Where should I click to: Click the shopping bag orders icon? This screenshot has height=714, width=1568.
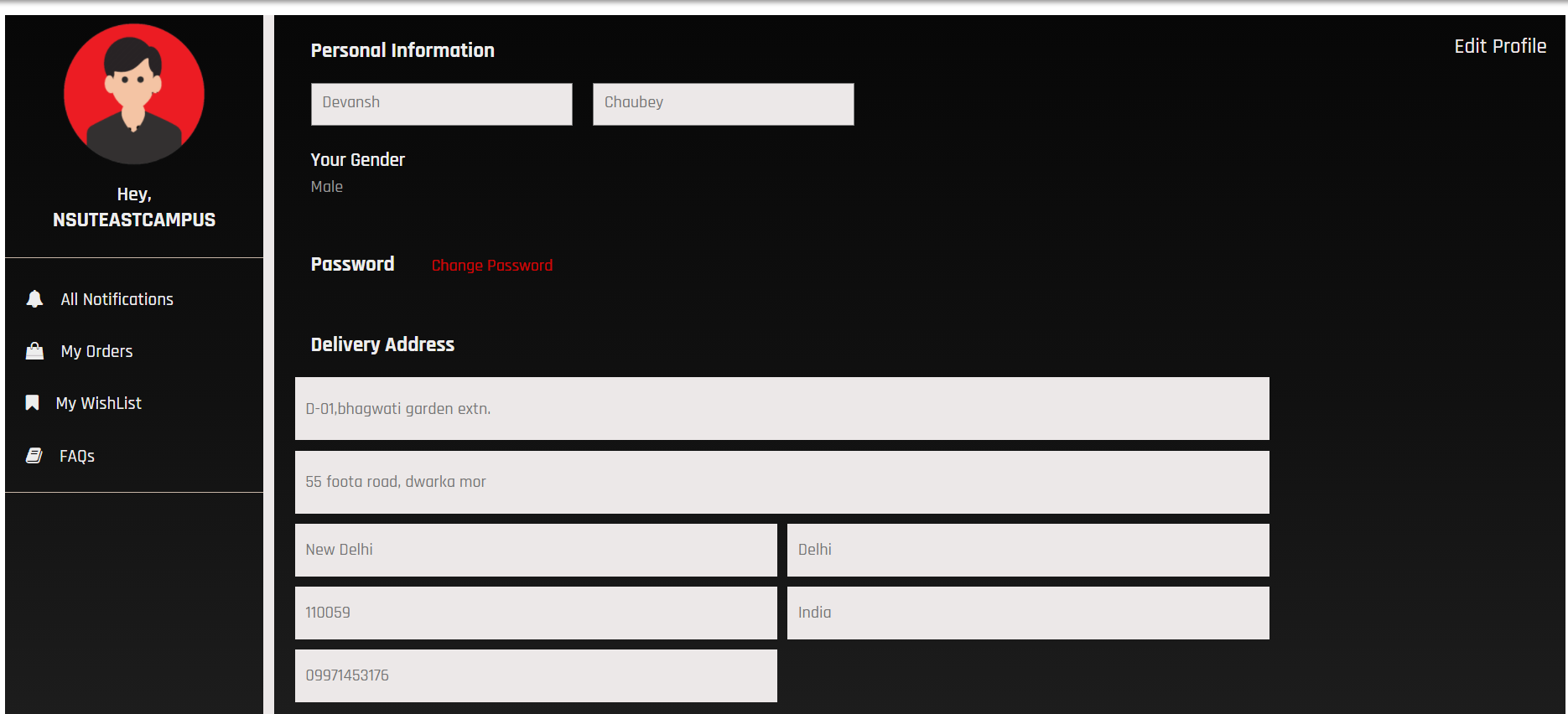click(x=34, y=351)
